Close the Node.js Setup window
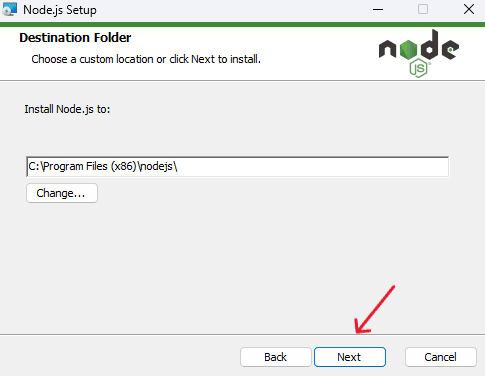Screen dimensions: 485x376 click(x=469, y=9)
